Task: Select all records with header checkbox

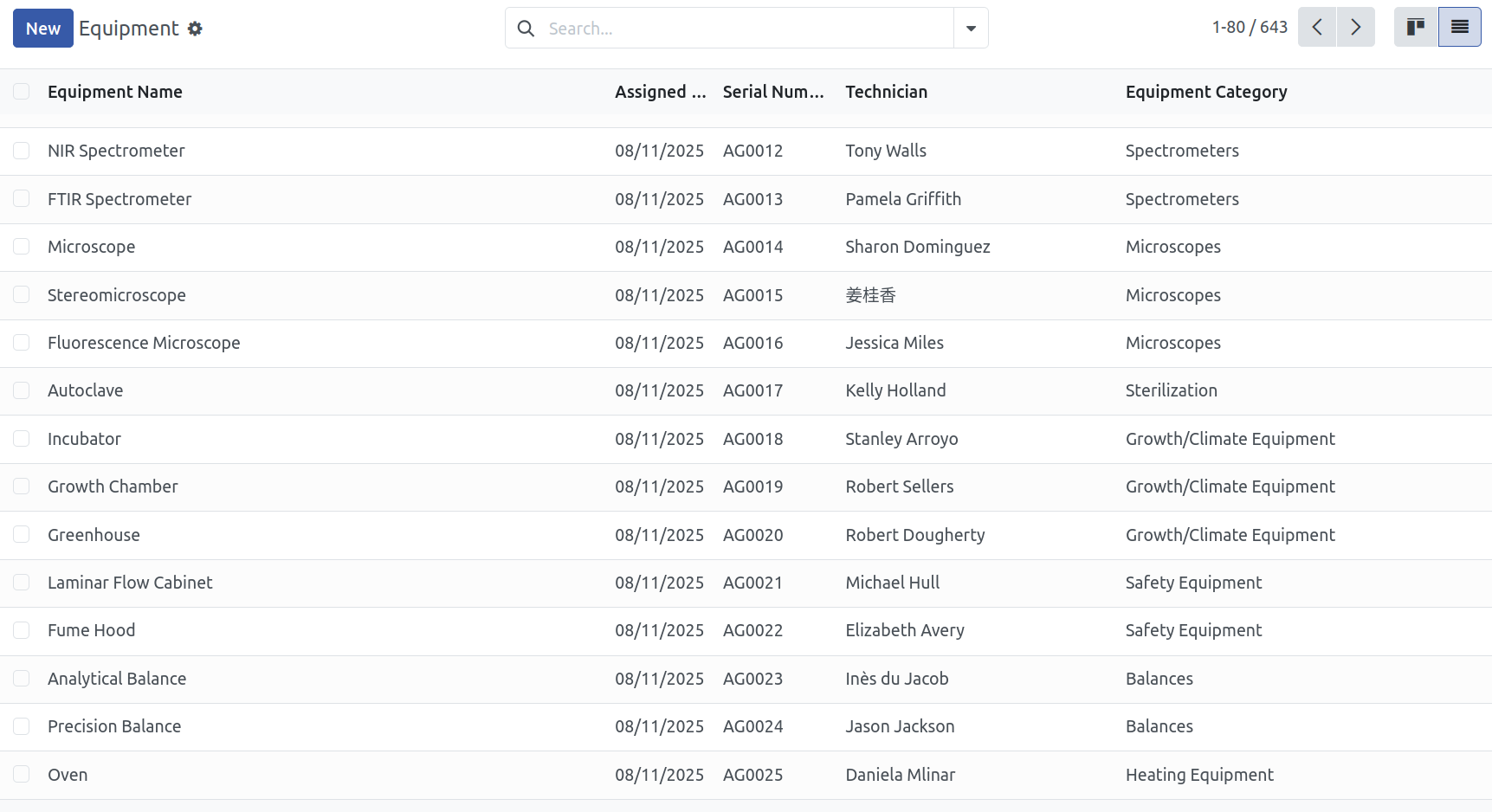Action: tap(22, 92)
